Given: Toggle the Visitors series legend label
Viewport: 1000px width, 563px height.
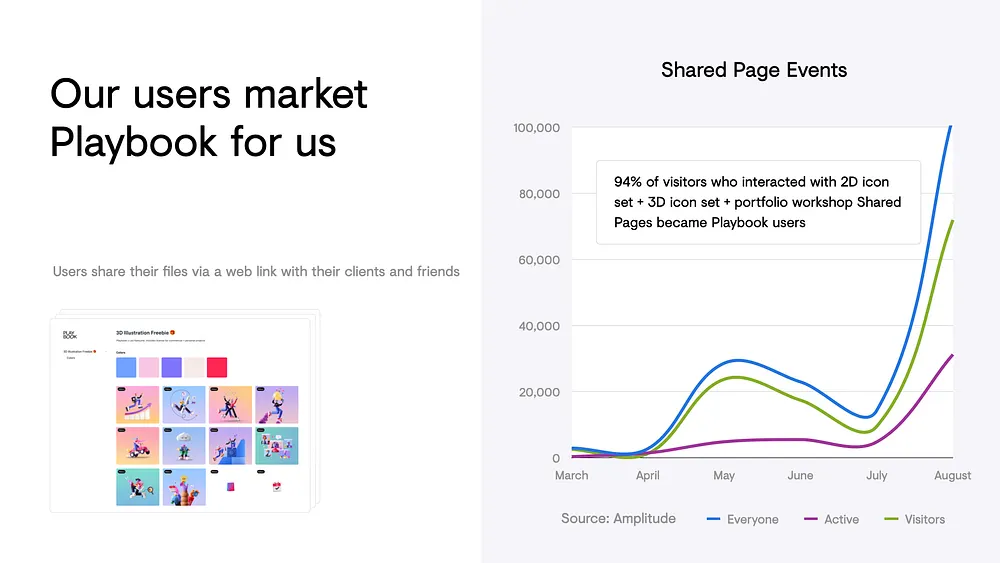Looking at the screenshot, I should [925, 519].
